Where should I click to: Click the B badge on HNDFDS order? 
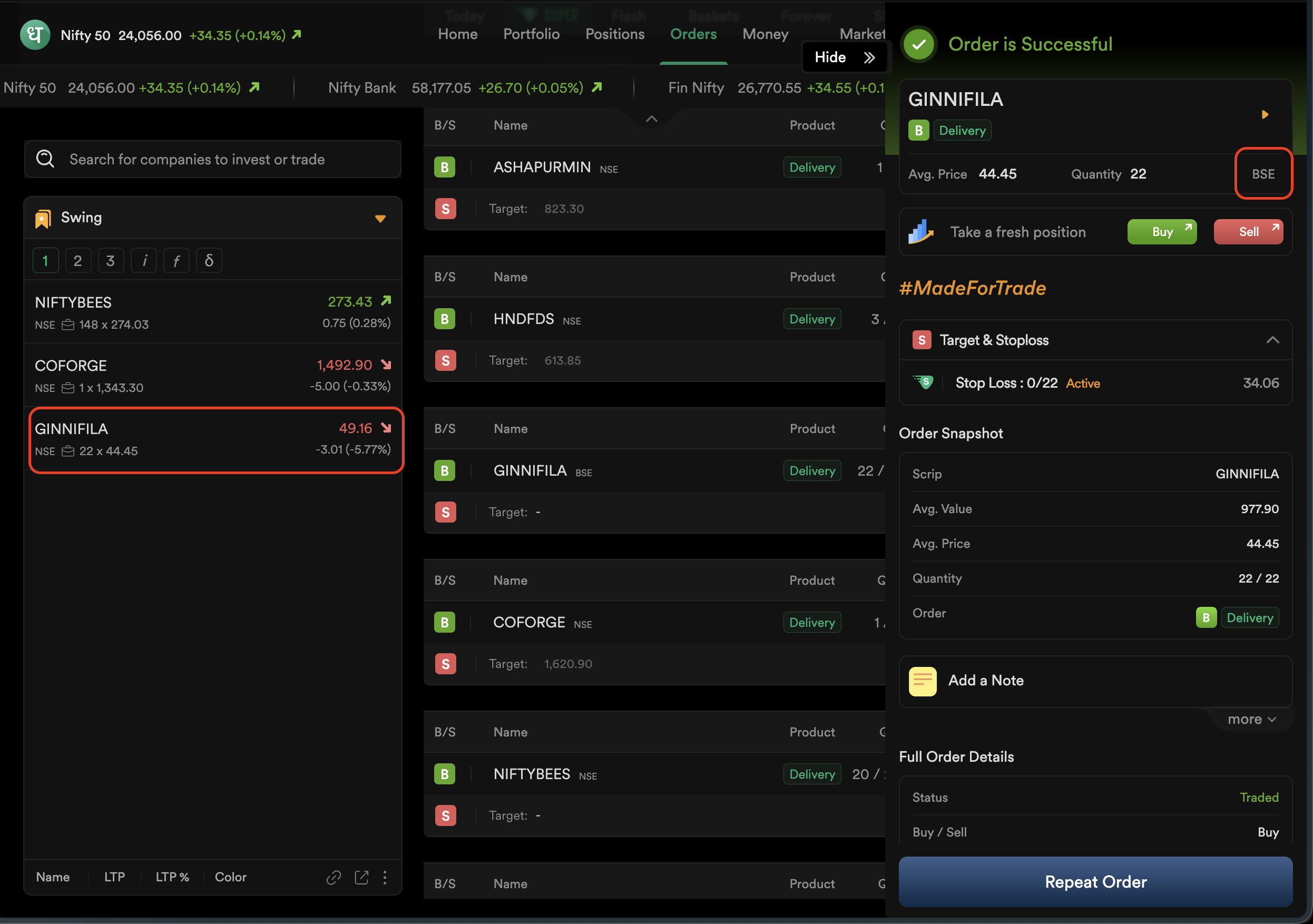(444, 319)
